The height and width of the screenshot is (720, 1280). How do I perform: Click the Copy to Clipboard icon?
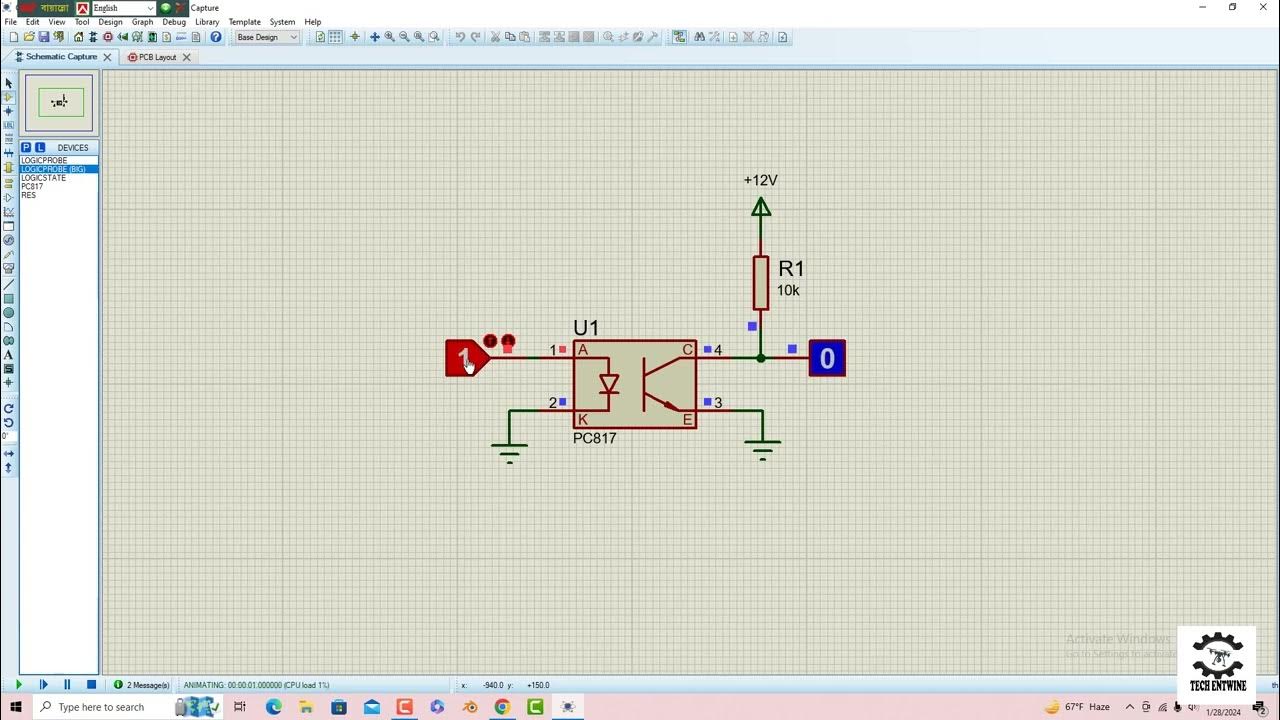(510, 37)
